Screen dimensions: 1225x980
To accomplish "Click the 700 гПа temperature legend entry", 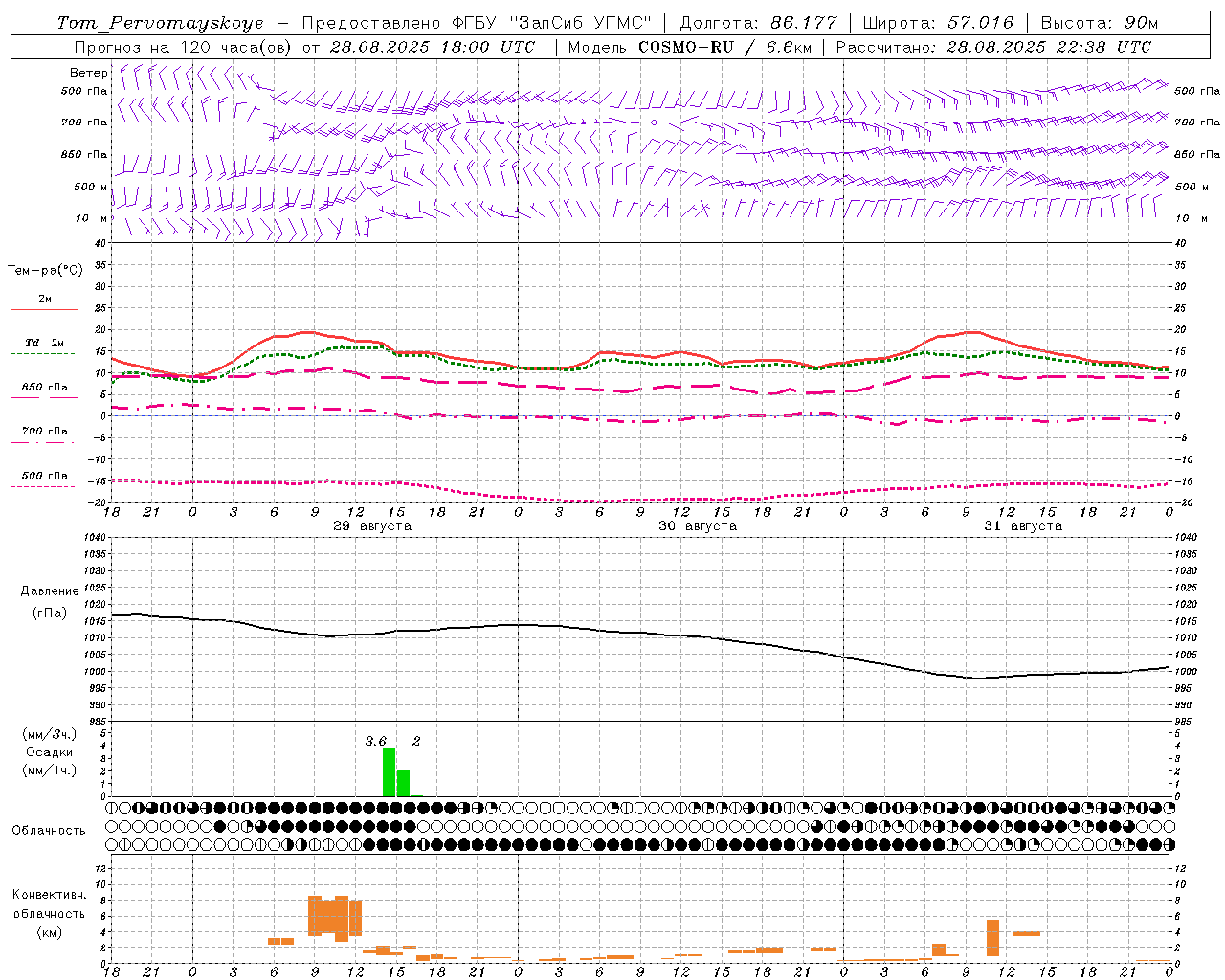I will coord(44,432).
